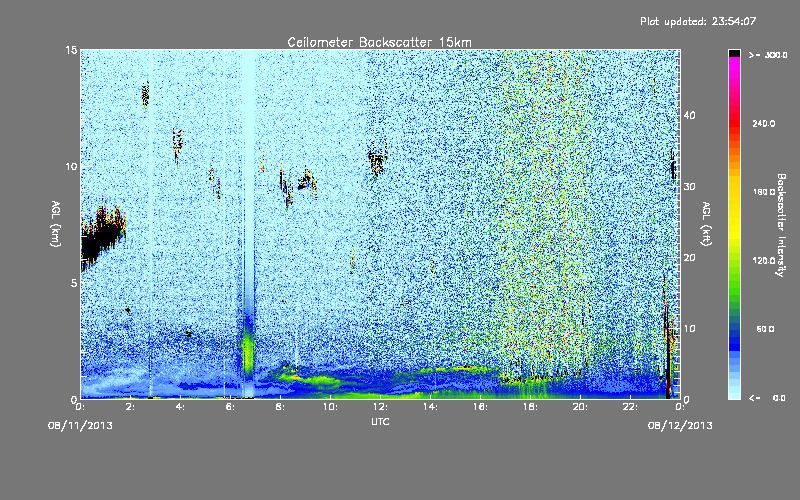Click the x-axis tick label '14:'
Viewport: 800px width, 500px height.
[430, 407]
